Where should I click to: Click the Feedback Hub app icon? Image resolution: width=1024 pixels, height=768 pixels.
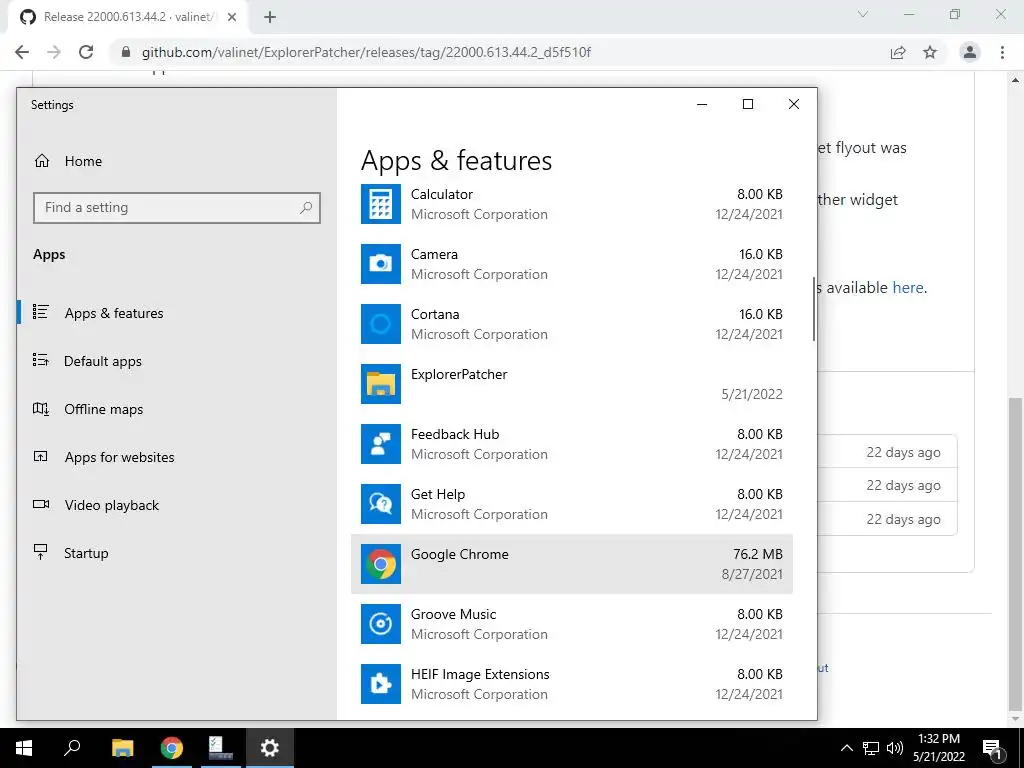click(381, 444)
